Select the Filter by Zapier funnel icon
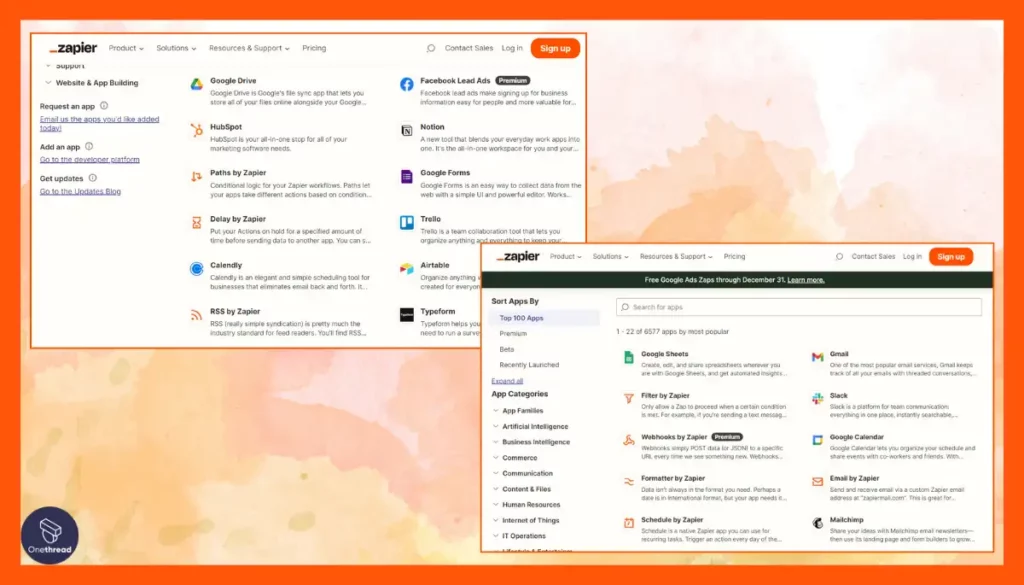Image resolution: width=1024 pixels, height=585 pixels. 628,398
